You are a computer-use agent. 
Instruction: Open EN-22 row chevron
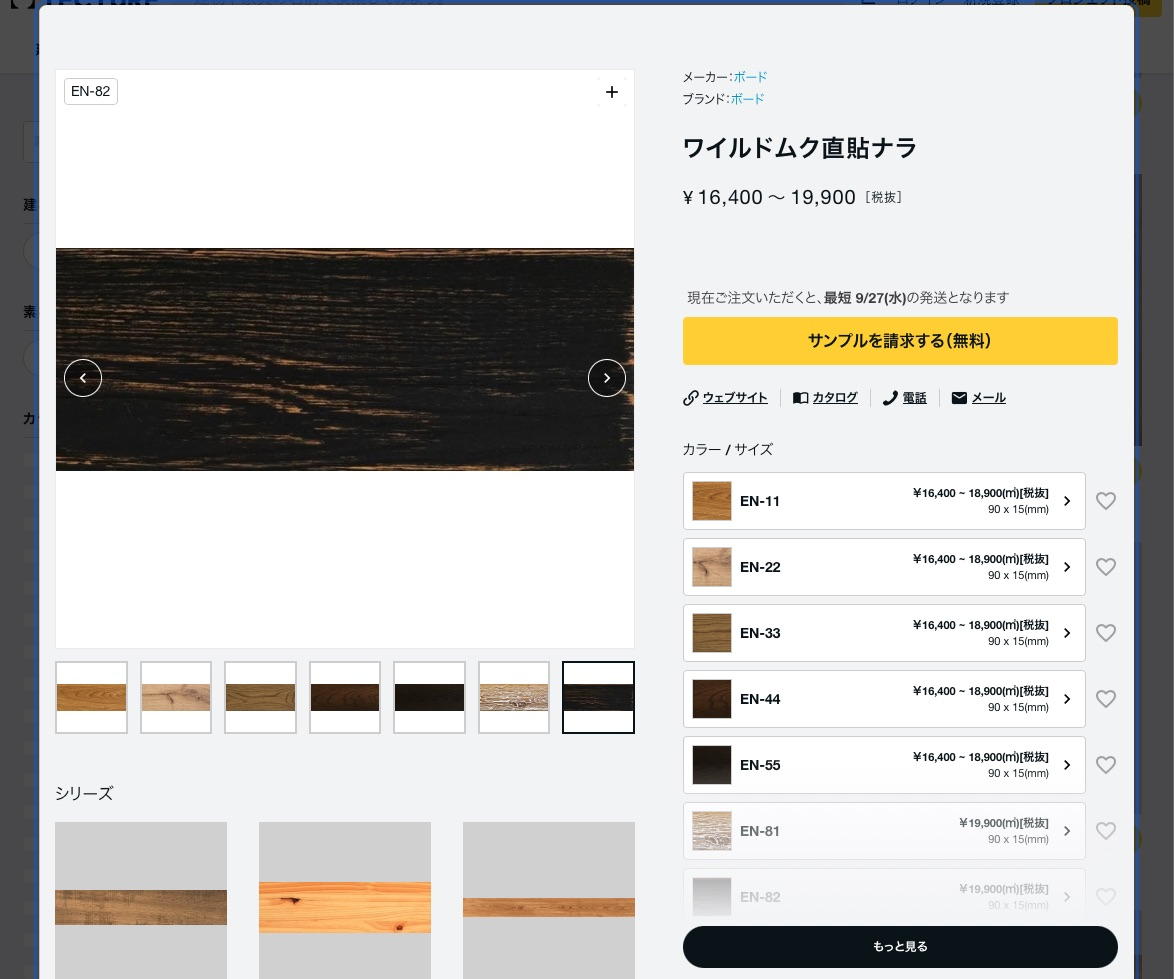[1067, 567]
